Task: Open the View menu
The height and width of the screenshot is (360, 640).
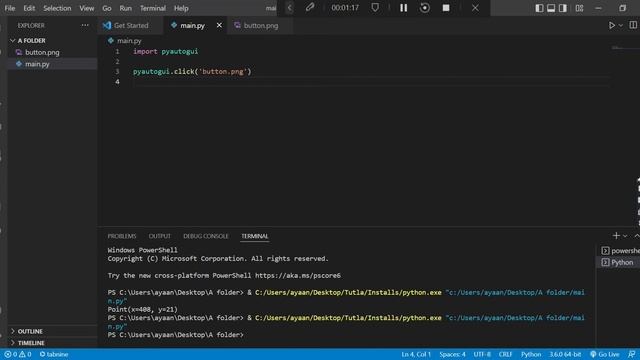Action: [x=87, y=8]
